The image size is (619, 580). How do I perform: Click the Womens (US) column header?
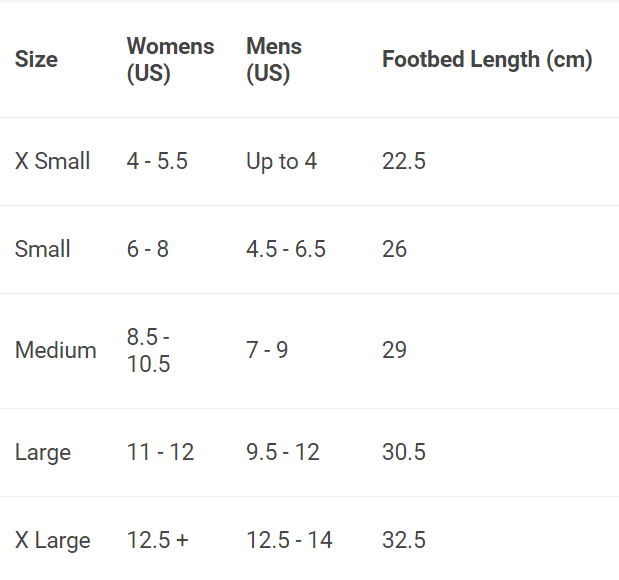pos(170,60)
